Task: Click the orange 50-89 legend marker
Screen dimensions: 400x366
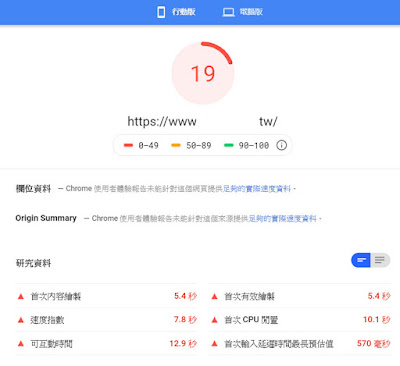Action: point(176,145)
